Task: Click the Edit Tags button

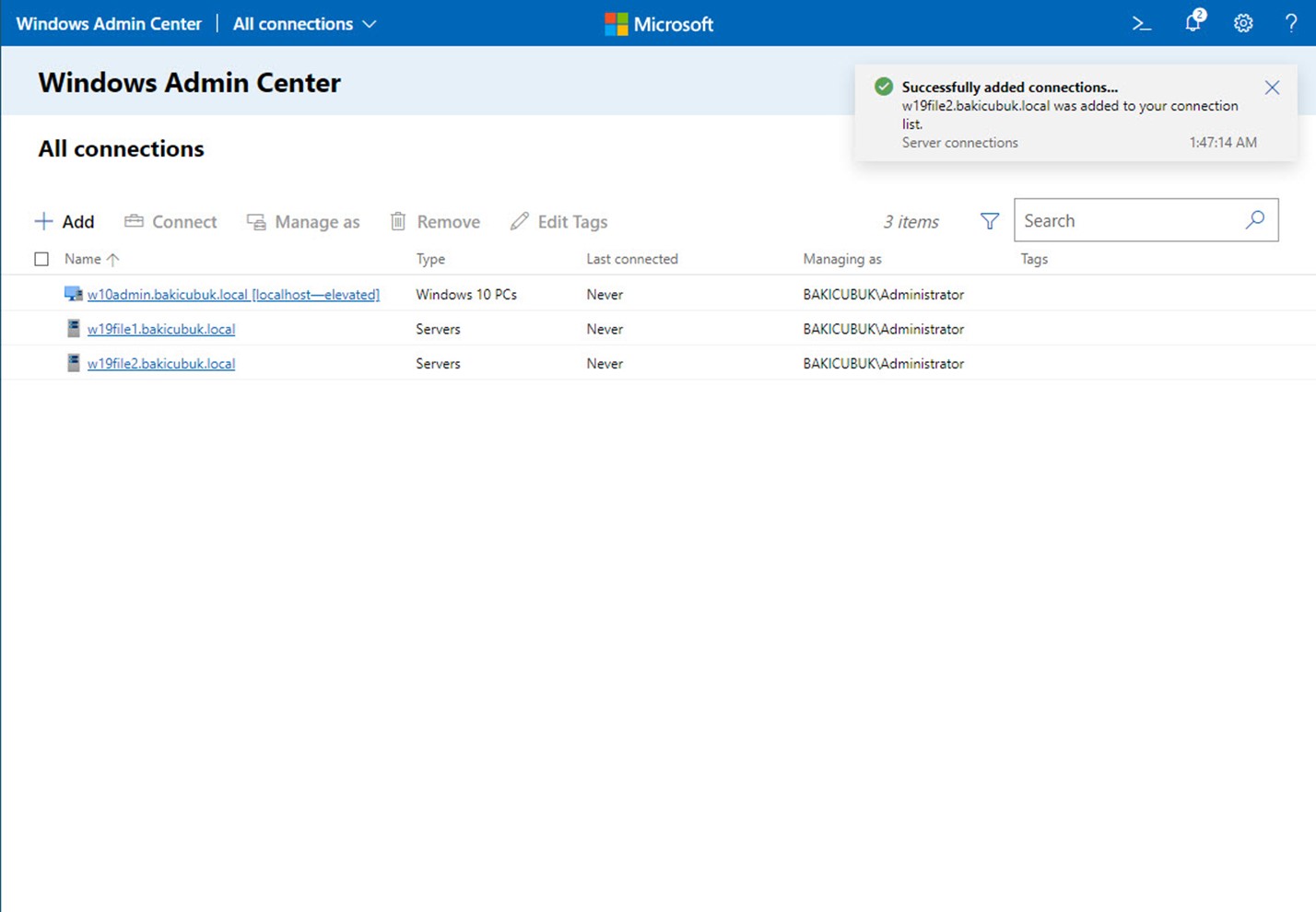Action: [559, 221]
